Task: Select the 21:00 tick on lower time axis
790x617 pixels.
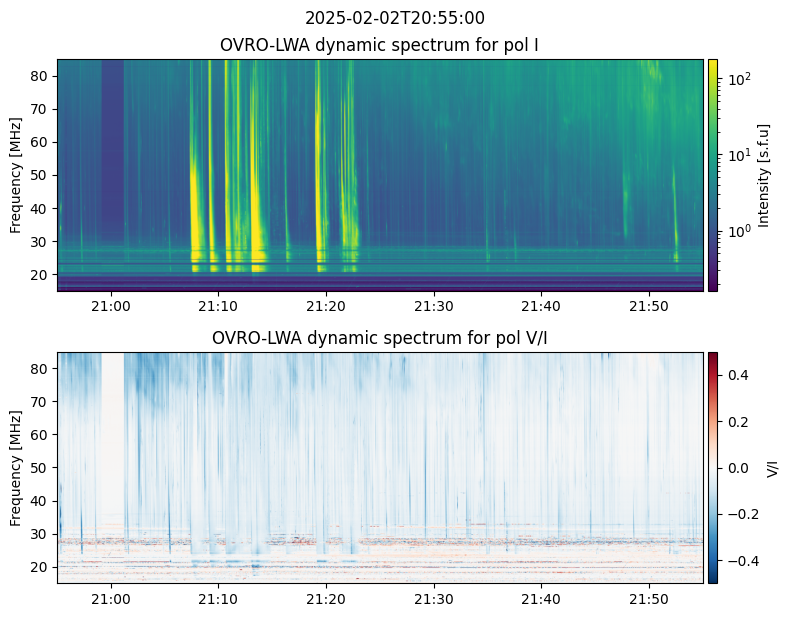Action: (111, 599)
